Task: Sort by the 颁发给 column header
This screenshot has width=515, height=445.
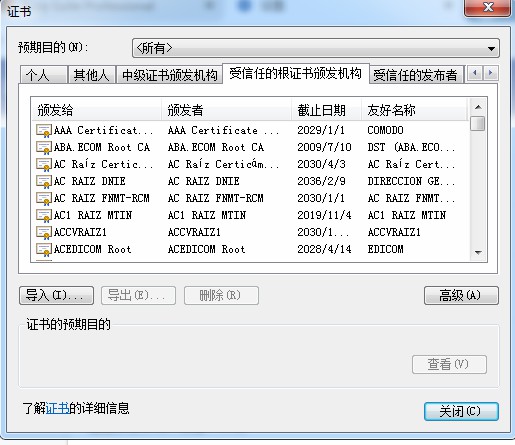Action: [x=96, y=110]
